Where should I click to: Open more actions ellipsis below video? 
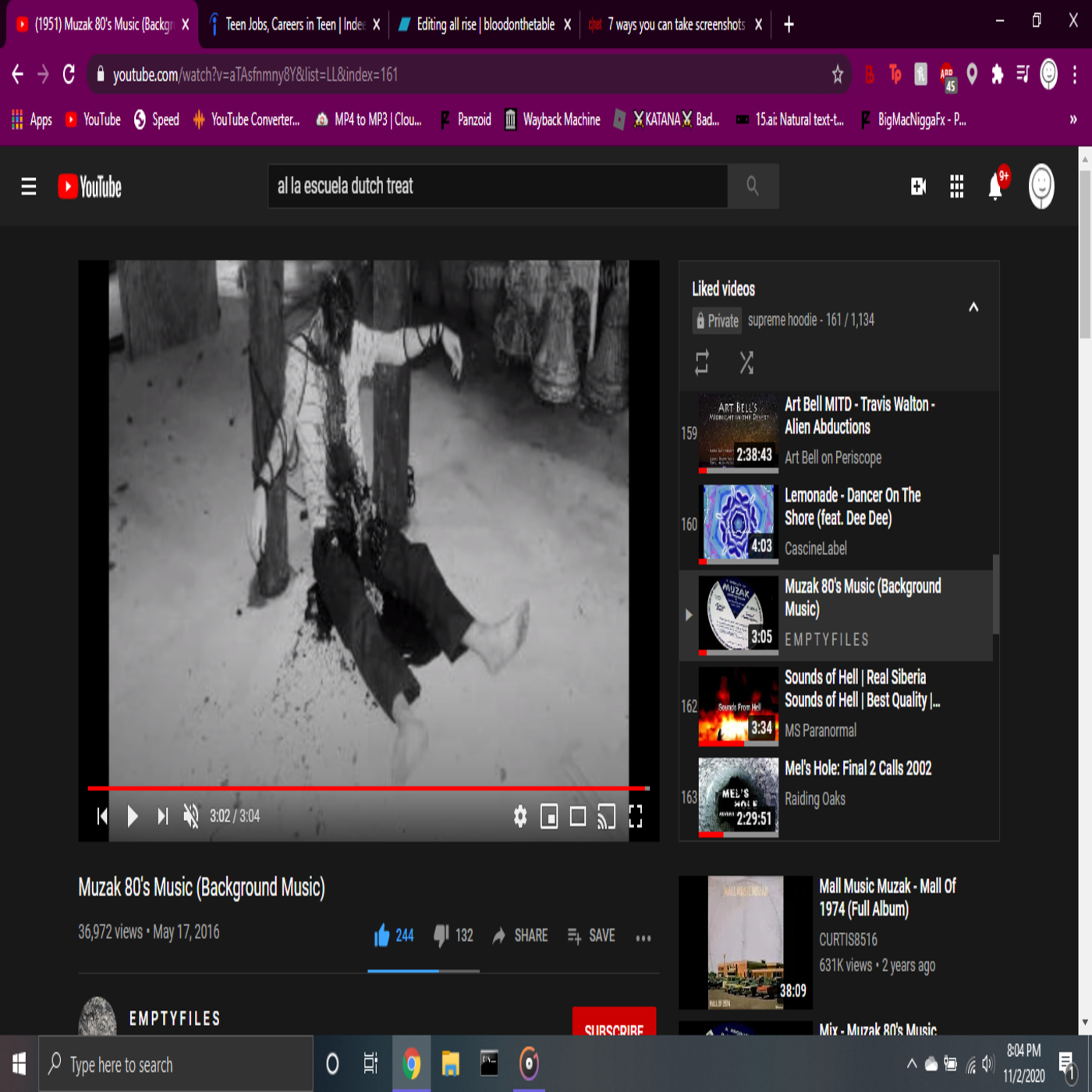pyautogui.click(x=643, y=938)
